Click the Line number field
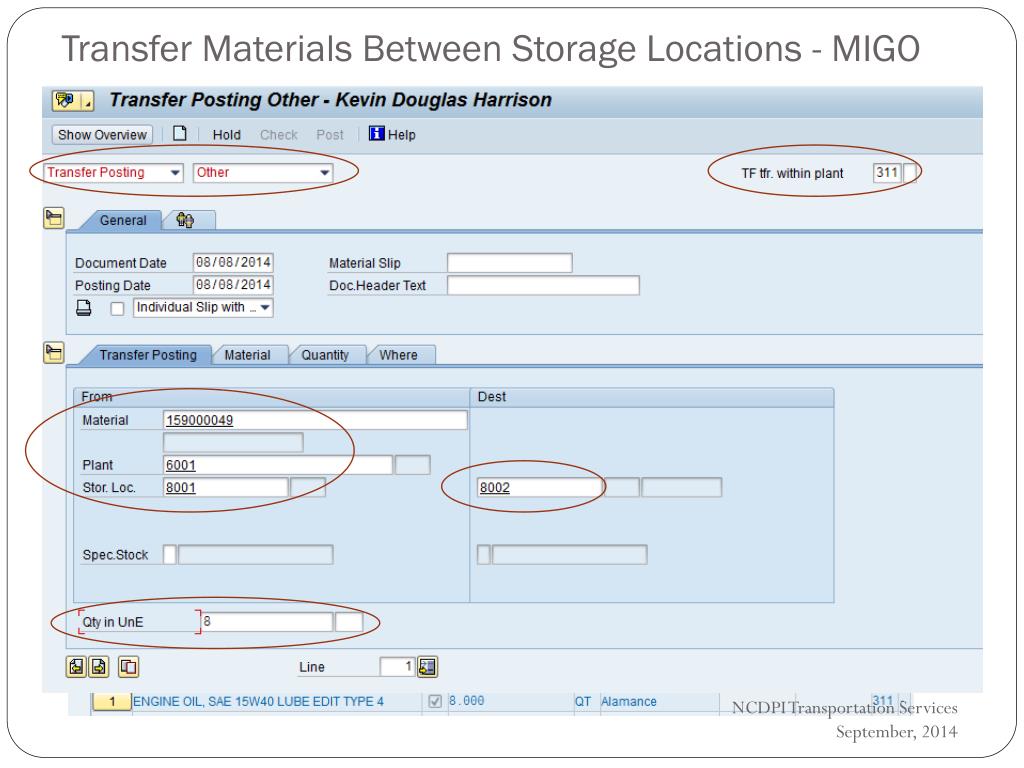This screenshot has width=1024, height=768. (397, 667)
